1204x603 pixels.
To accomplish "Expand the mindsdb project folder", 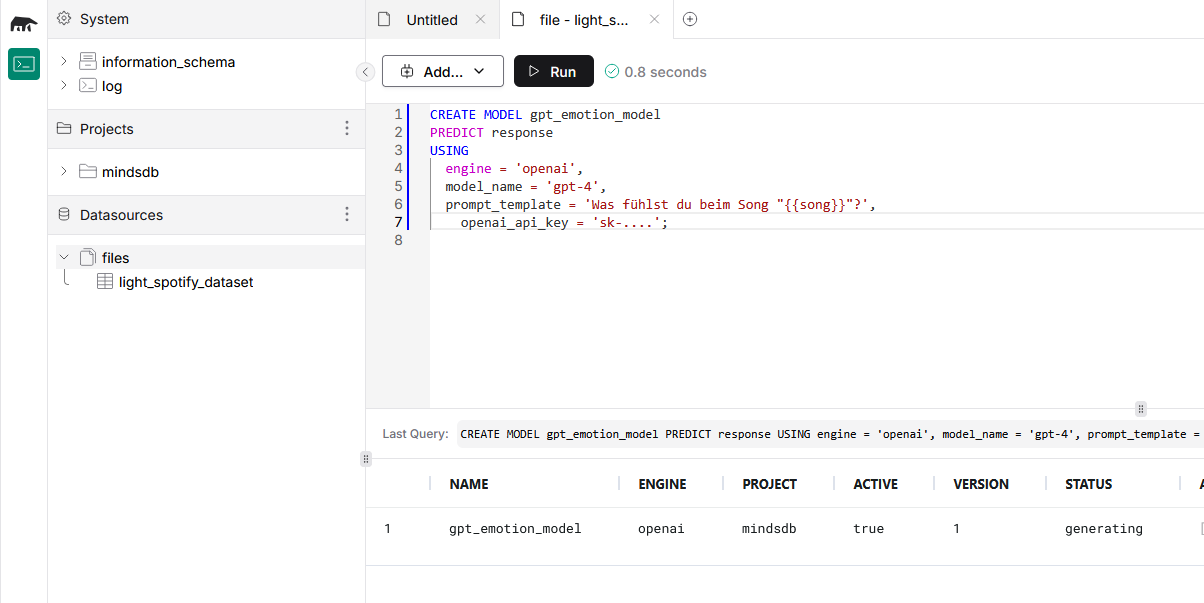I will point(64,171).
